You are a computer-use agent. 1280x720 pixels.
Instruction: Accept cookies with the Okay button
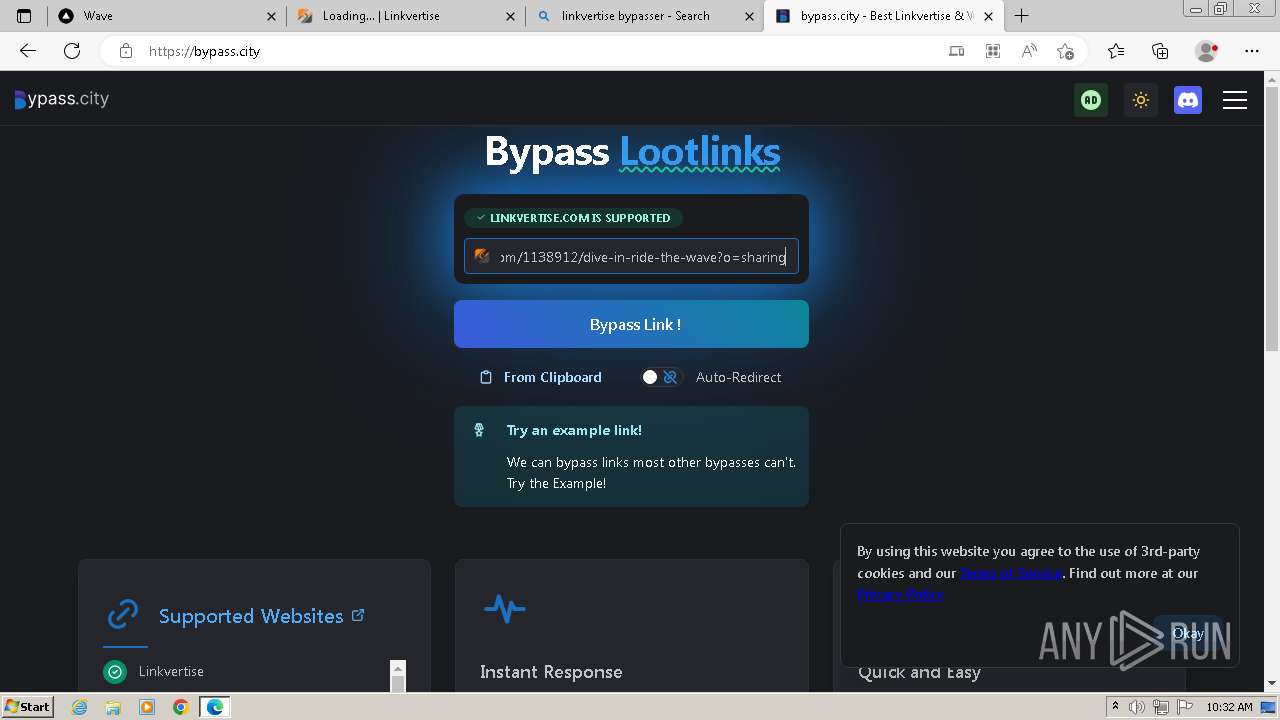coord(1188,633)
